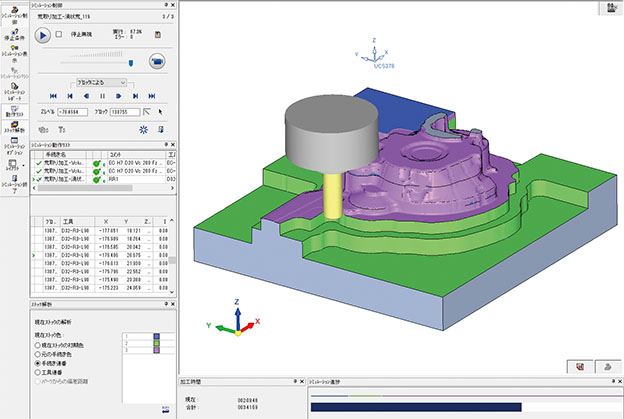
Task: Click the video camera record icon
Action: click(156, 61)
